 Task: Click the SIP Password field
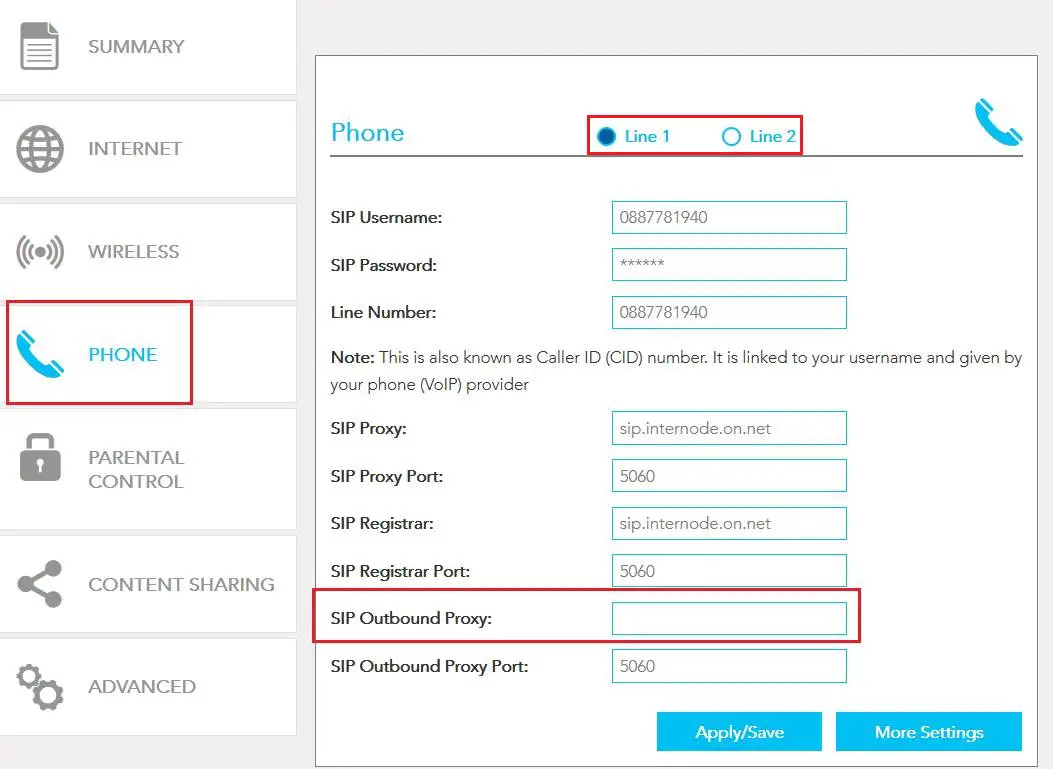pyautogui.click(x=728, y=264)
